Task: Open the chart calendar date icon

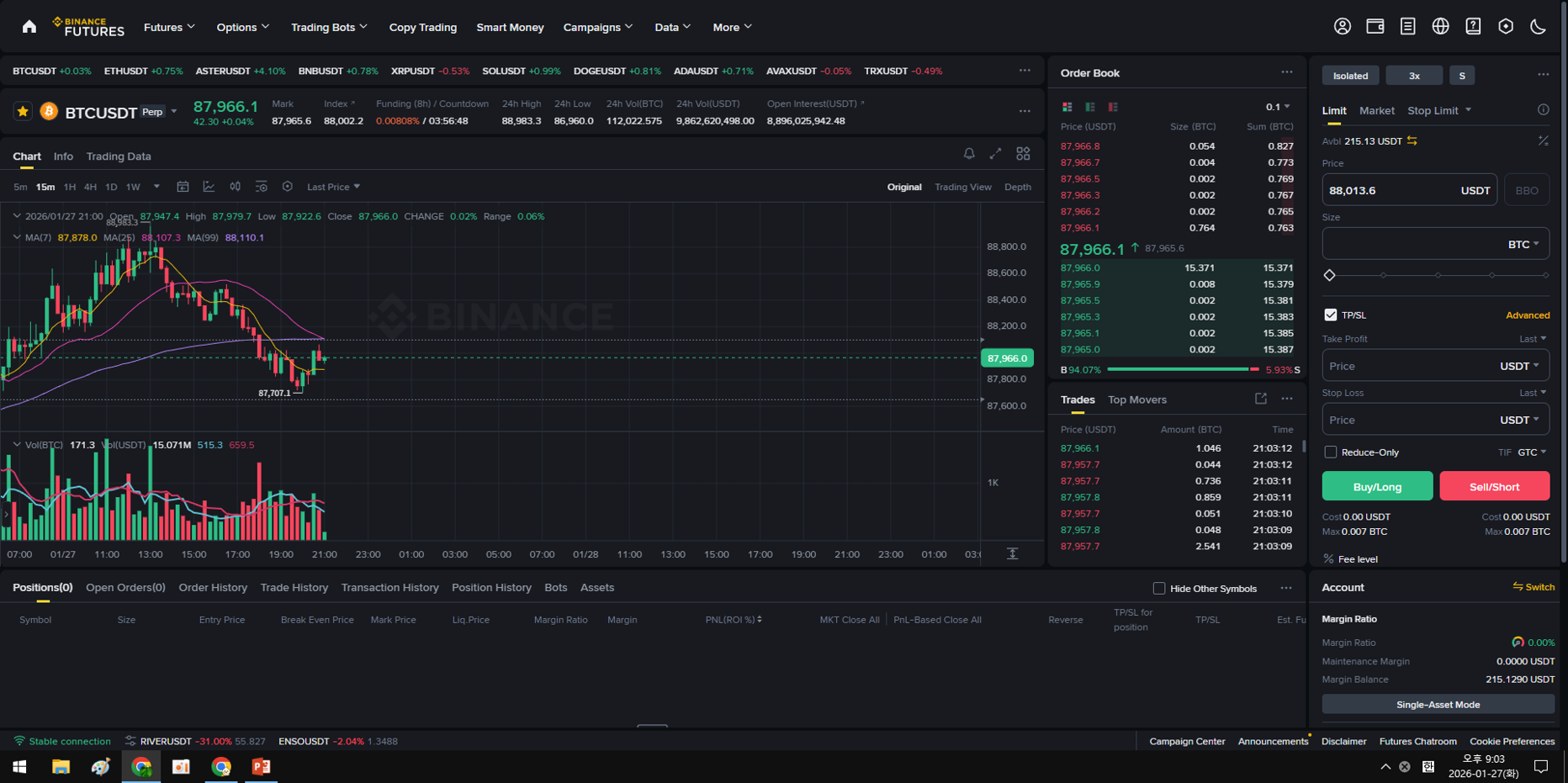Action: point(183,187)
